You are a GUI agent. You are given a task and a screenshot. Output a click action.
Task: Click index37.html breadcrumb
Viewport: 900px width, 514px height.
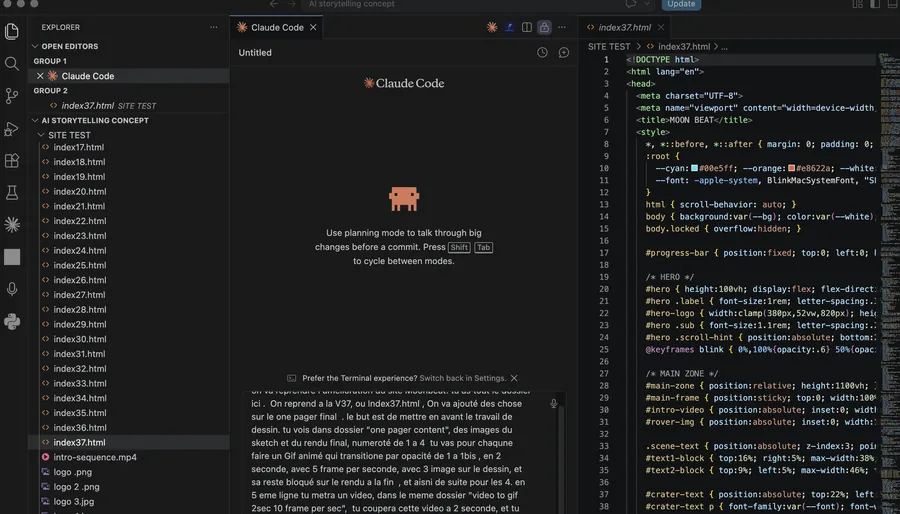pyautogui.click(x=684, y=46)
